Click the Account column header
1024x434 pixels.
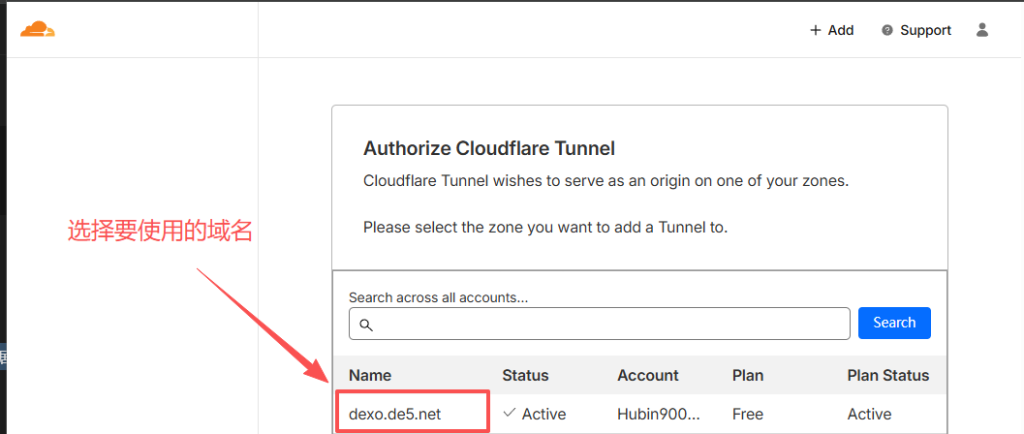click(648, 375)
